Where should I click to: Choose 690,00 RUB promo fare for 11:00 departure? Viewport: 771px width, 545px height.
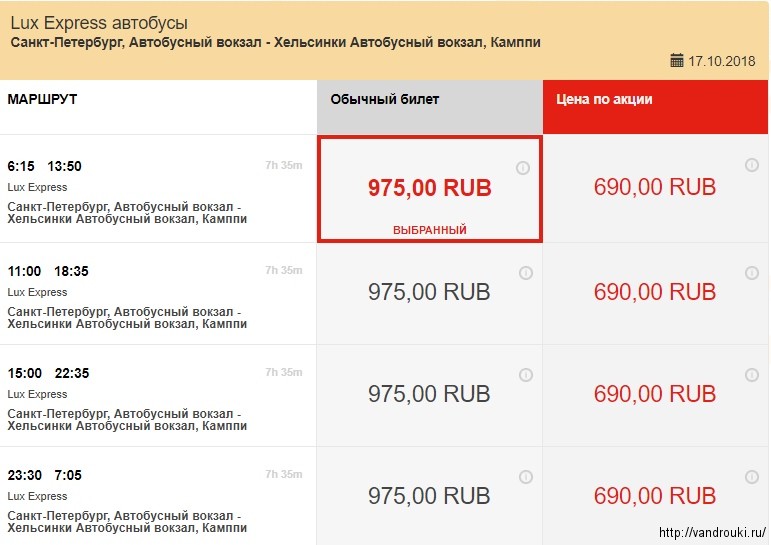click(x=655, y=292)
